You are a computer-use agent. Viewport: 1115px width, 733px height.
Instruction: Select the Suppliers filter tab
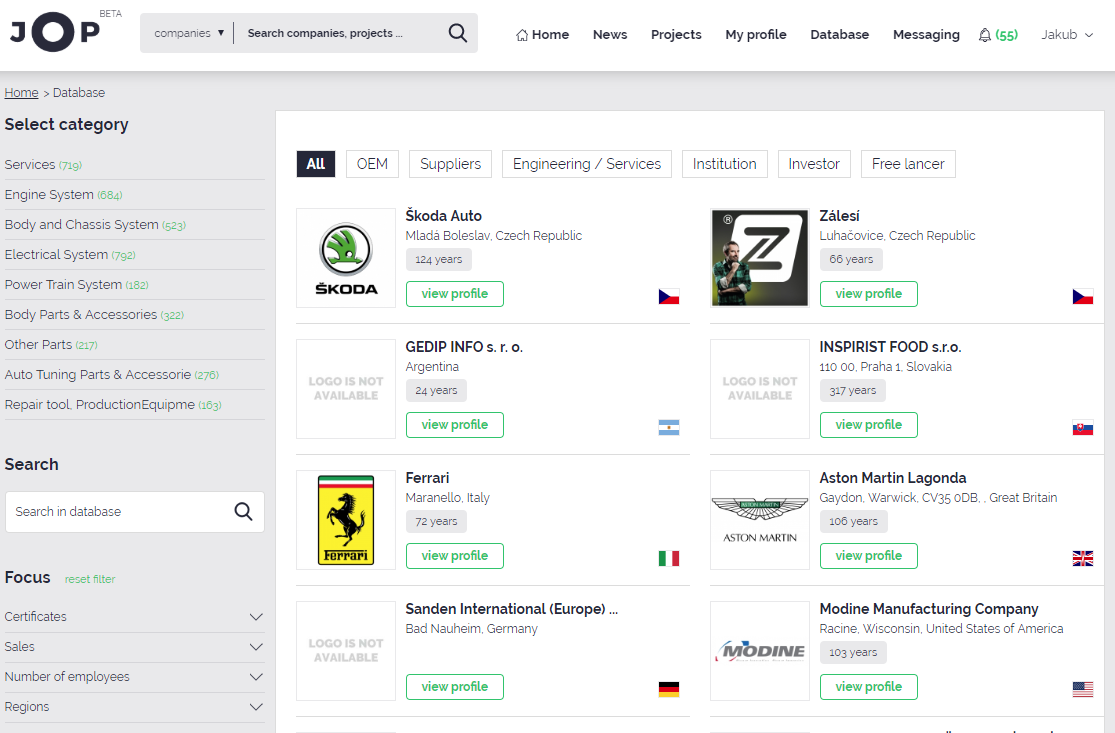(x=450, y=164)
